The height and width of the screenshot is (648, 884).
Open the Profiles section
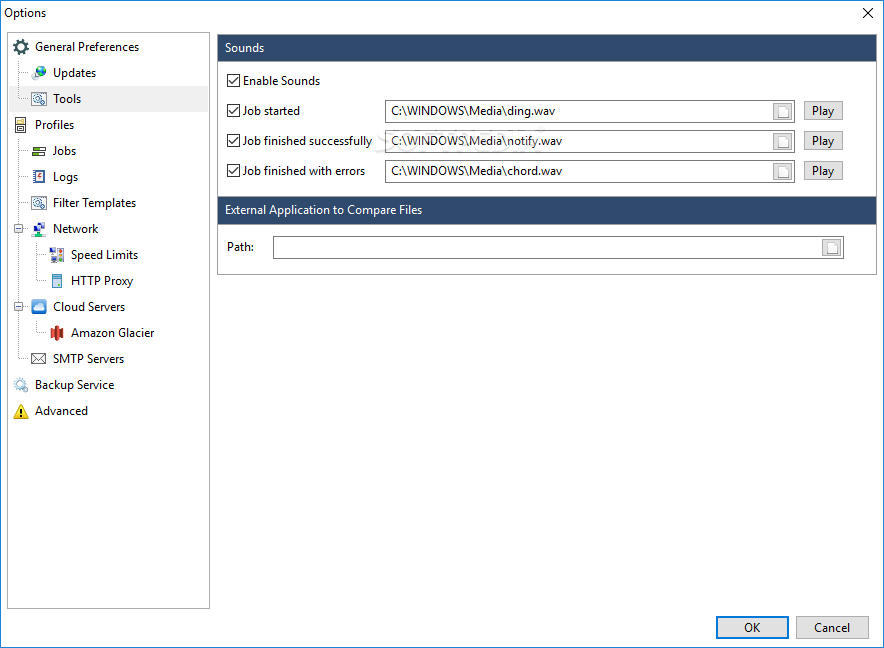[x=54, y=125]
